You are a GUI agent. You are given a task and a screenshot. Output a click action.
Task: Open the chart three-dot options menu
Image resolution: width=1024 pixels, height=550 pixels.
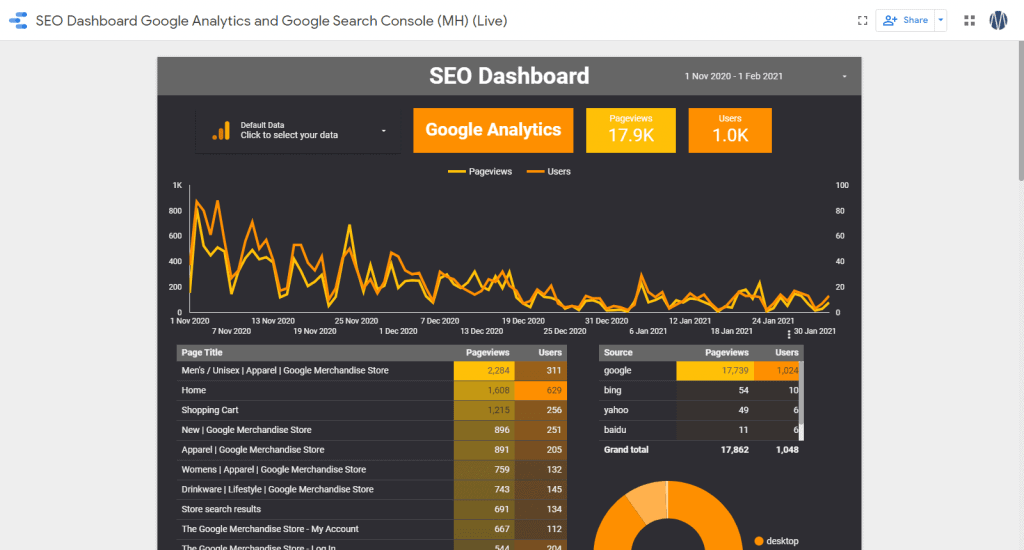(x=789, y=334)
